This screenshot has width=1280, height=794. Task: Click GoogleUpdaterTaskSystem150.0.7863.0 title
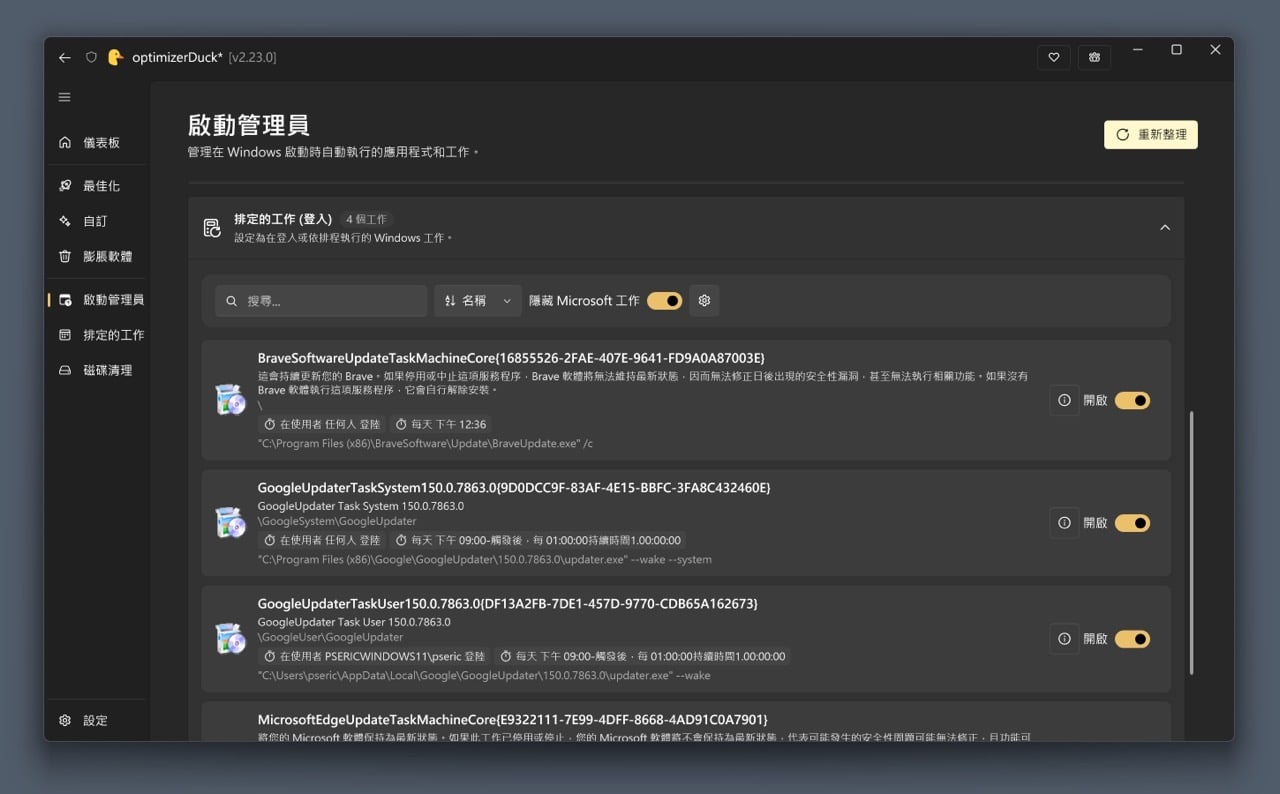tap(514, 488)
